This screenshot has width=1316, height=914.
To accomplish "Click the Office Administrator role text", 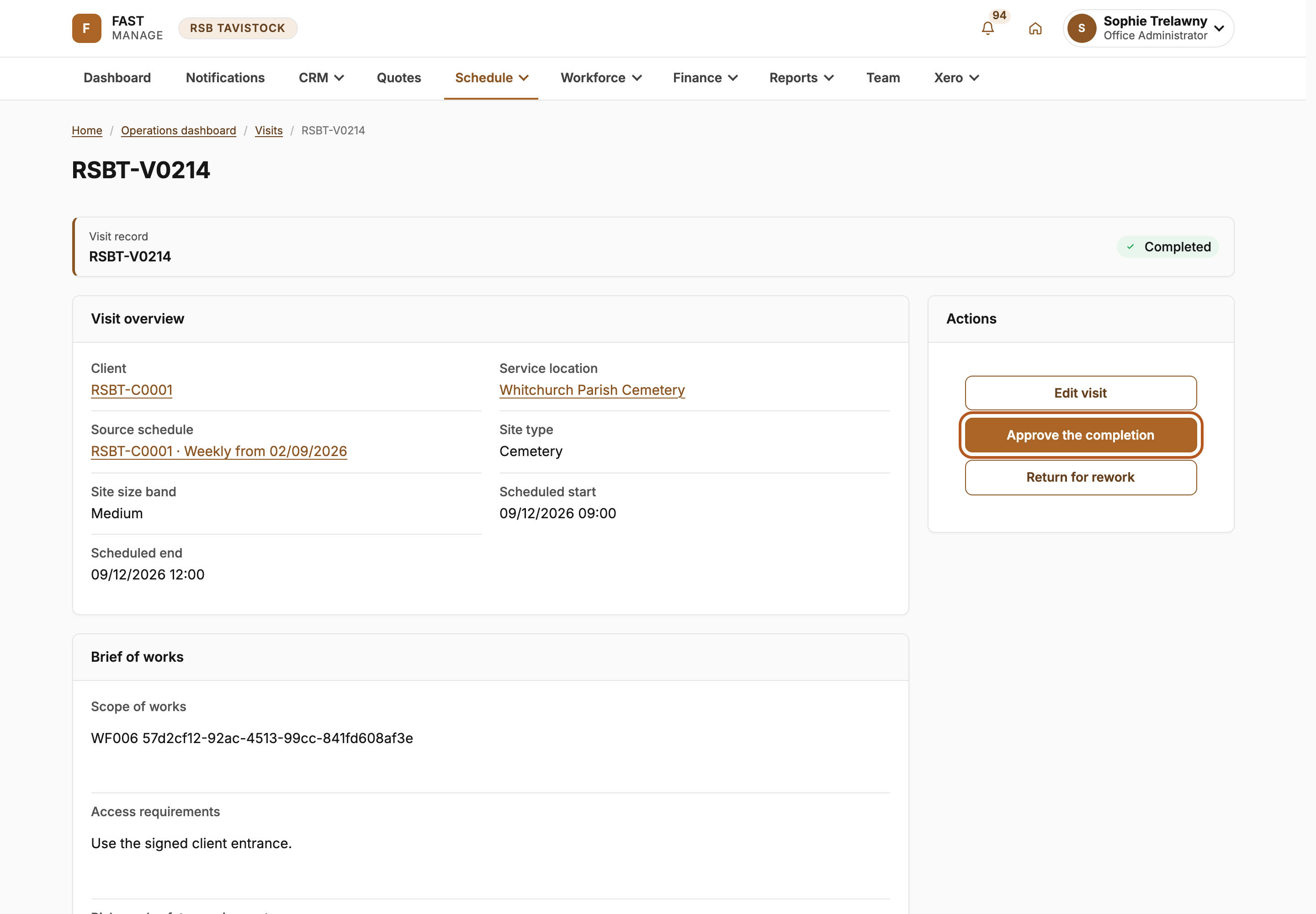I will point(1155,36).
